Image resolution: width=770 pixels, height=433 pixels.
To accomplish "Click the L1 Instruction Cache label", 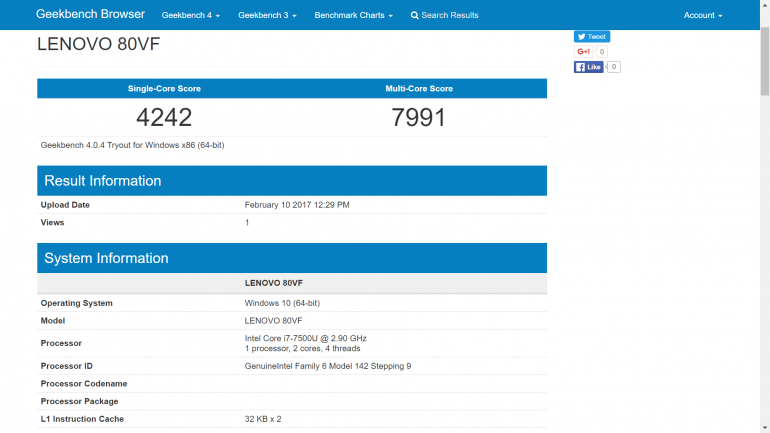I will pyautogui.click(x=82, y=419).
